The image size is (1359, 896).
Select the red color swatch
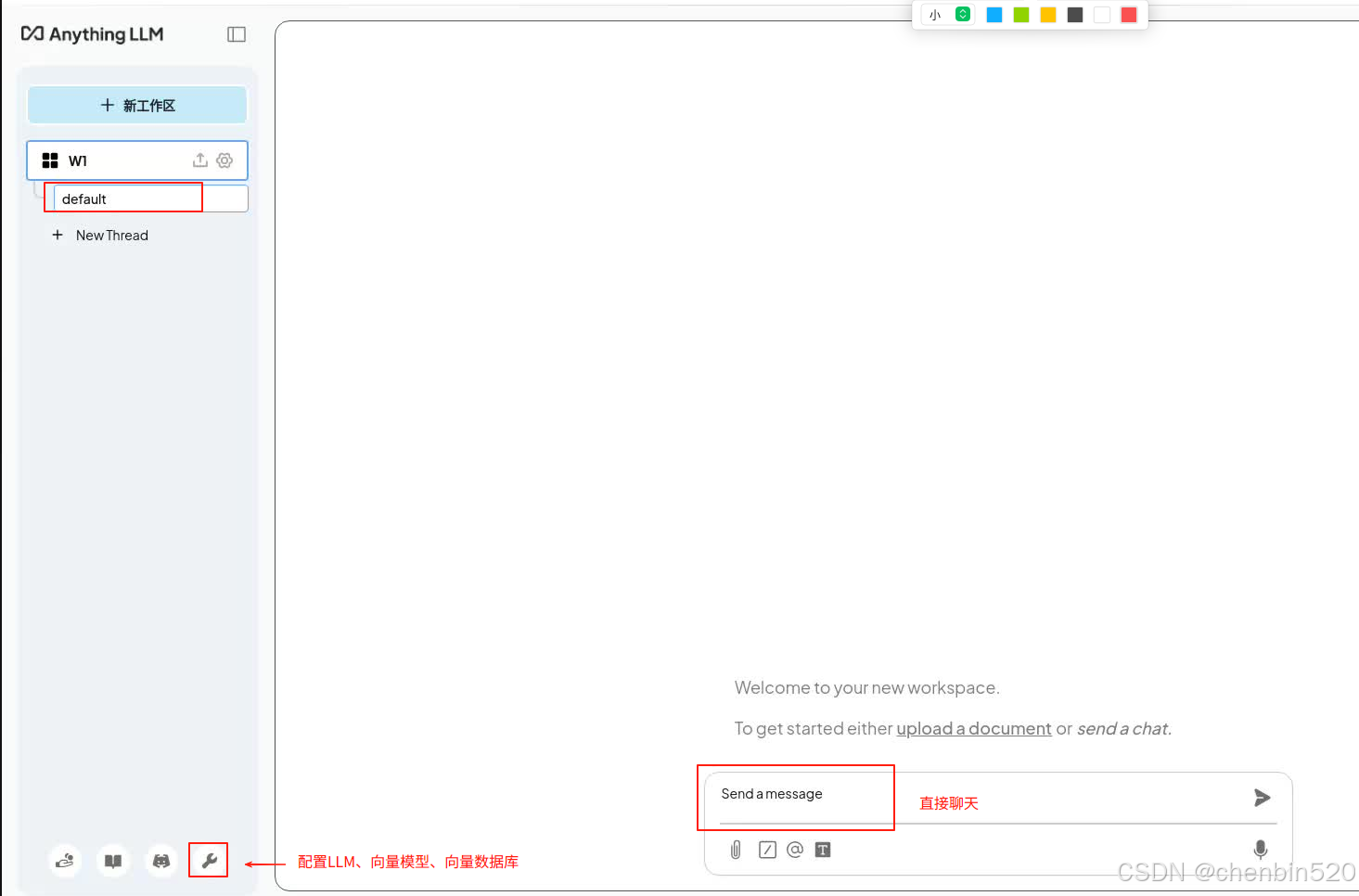point(1128,14)
